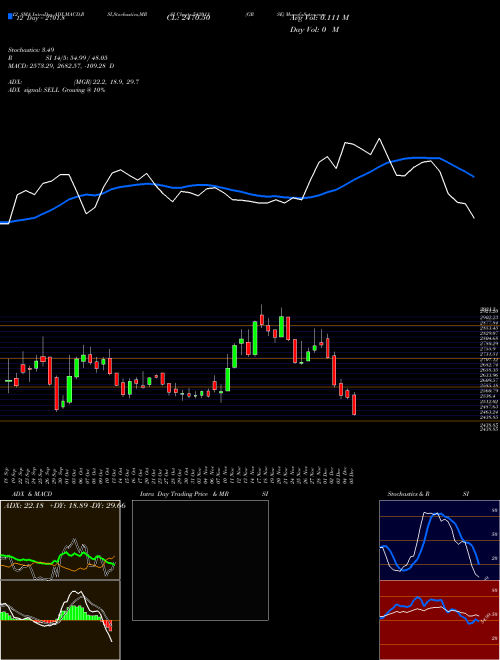This screenshot has width=500, height=660.
Task: Click the Stochastics: 8.49 reading
Action: [31, 50]
